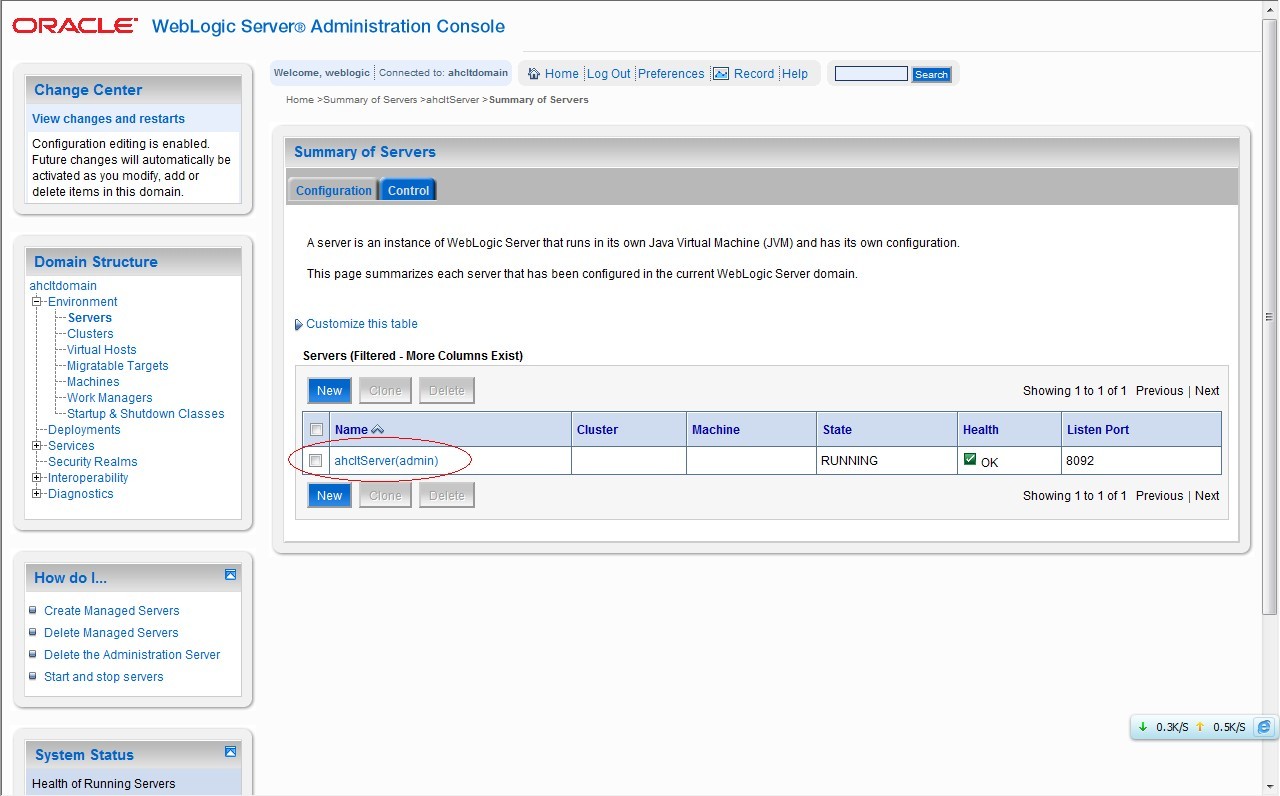1280x796 pixels.
Task: Select ahcltdomain root in Domain Structure
Action: point(63,286)
